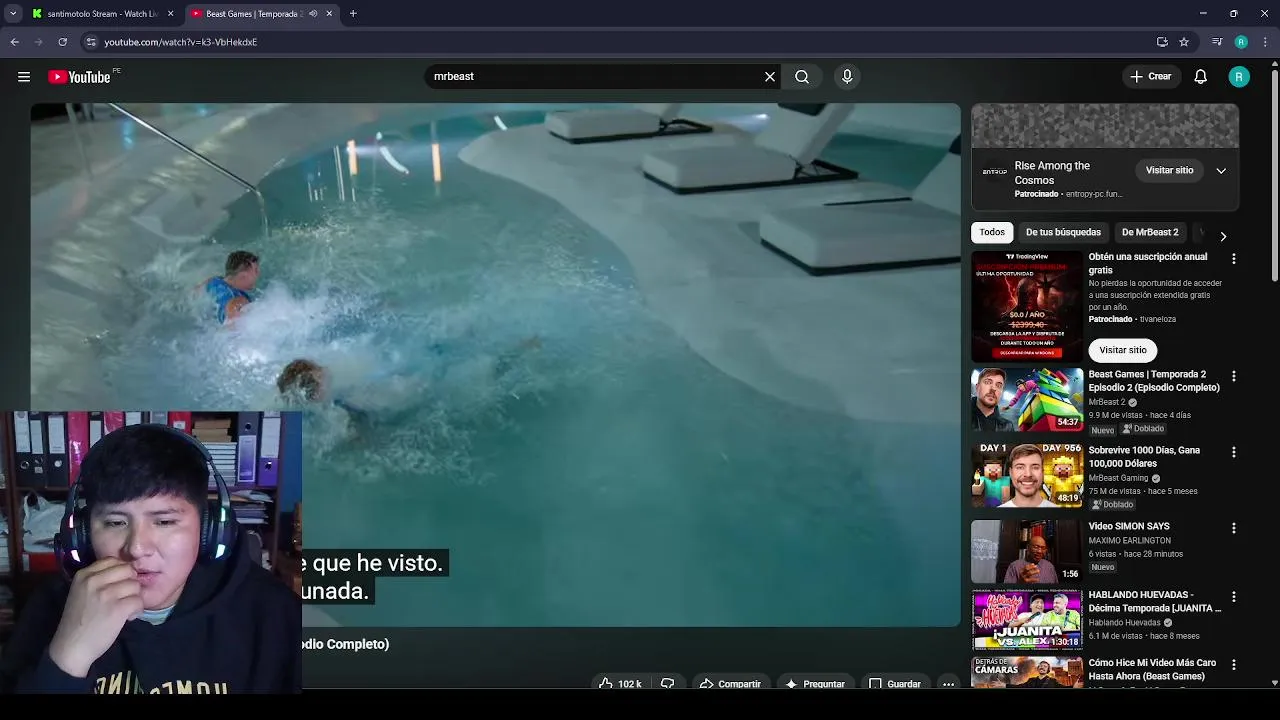The image size is (1280, 720).
Task: Save the video with Guardar
Action: [x=895, y=684]
